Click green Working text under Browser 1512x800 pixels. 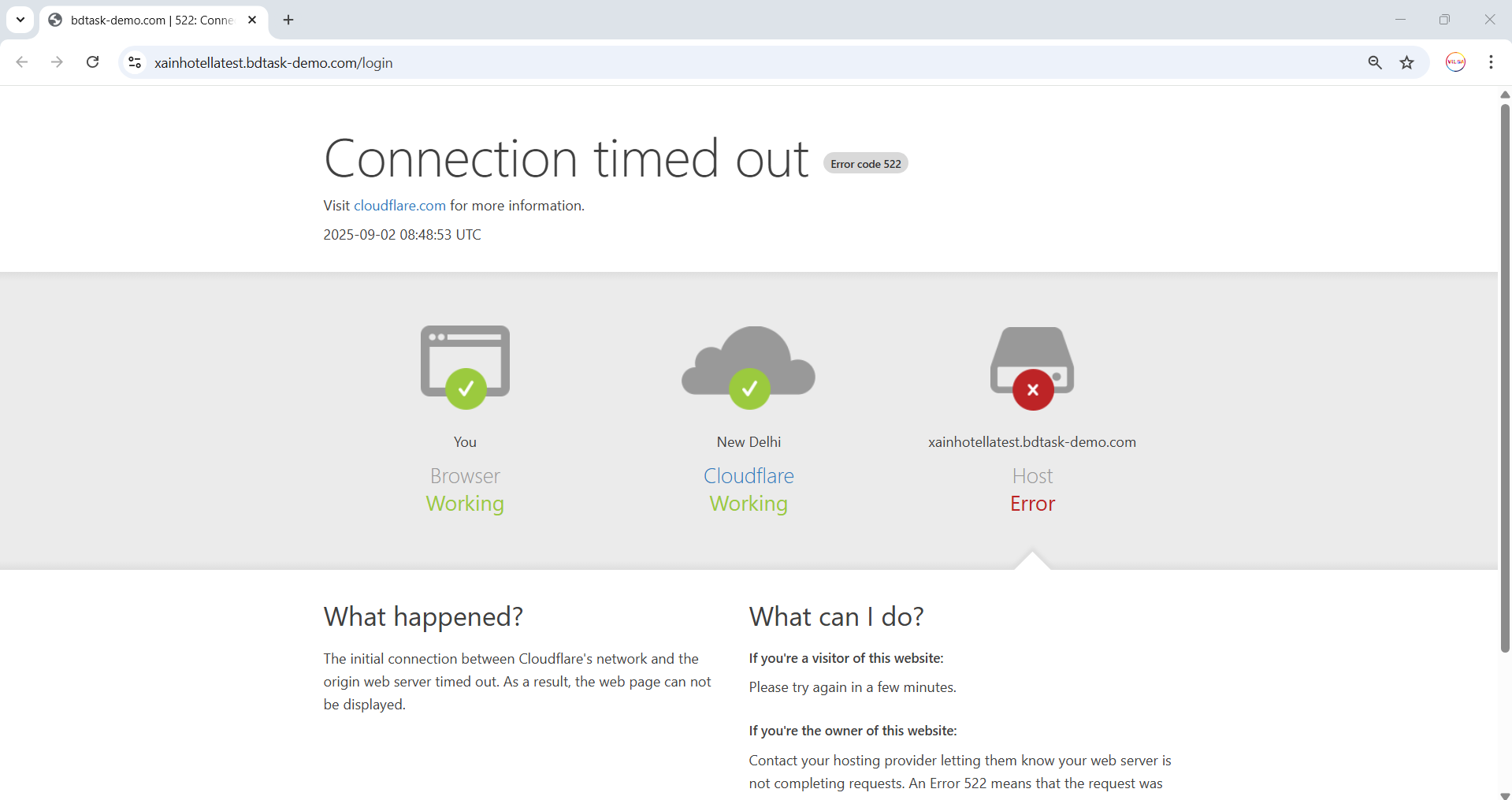465,504
